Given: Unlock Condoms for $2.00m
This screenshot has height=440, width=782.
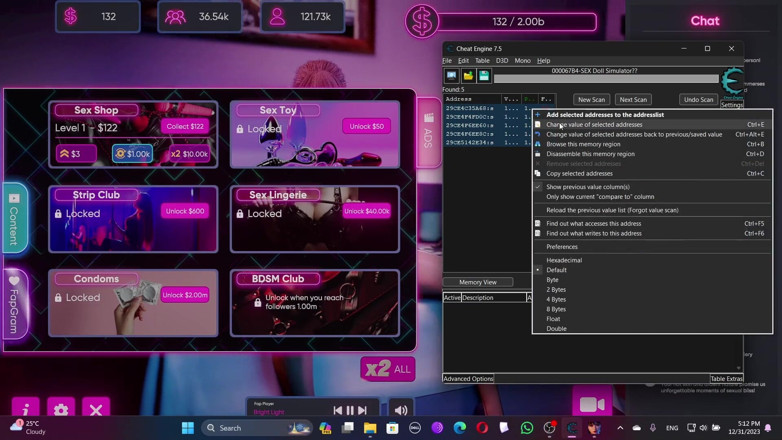Looking at the screenshot, I should (x=185, y=295).
